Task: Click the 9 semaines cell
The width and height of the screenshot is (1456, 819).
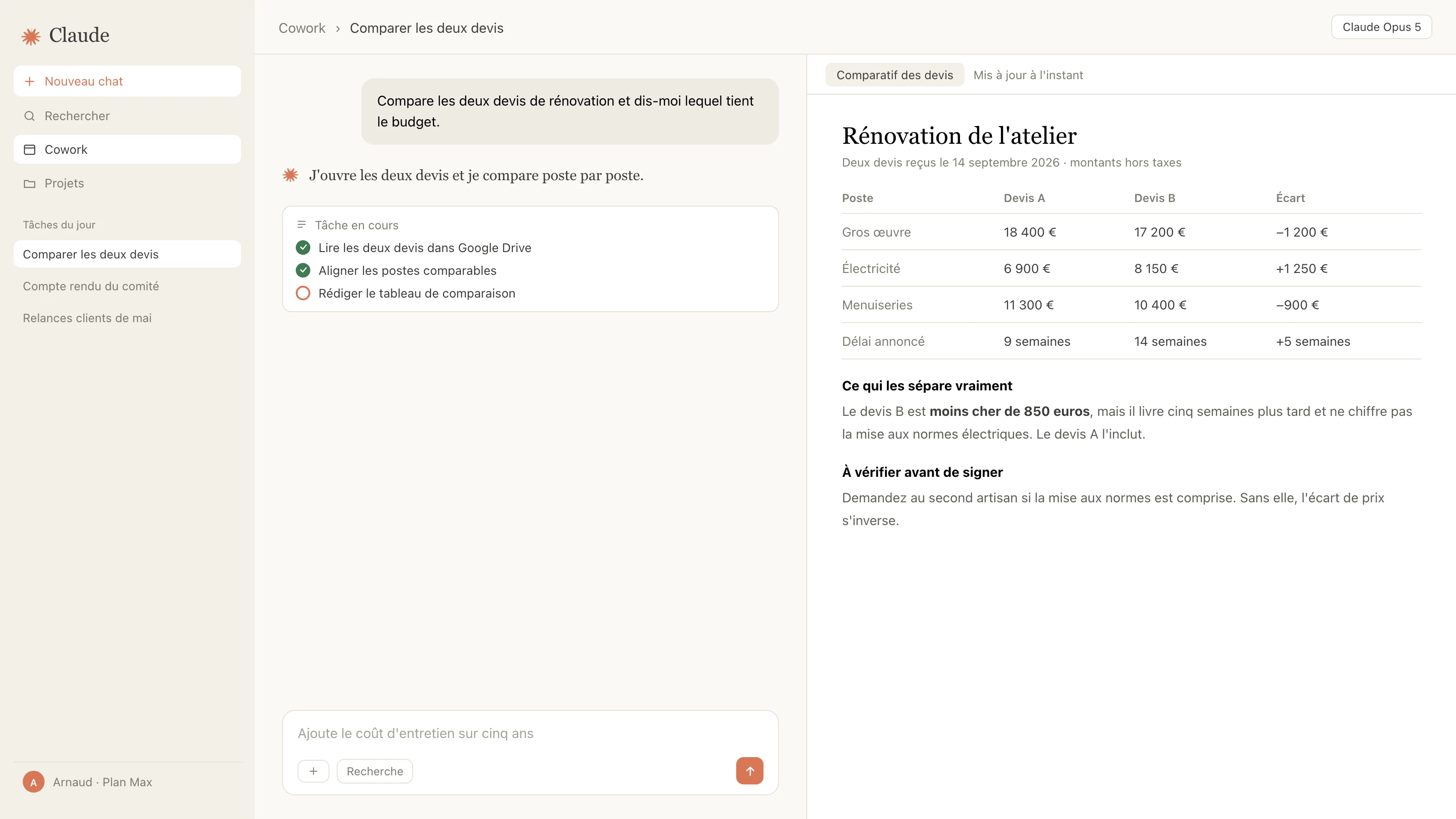Action: click(1037, 342)
